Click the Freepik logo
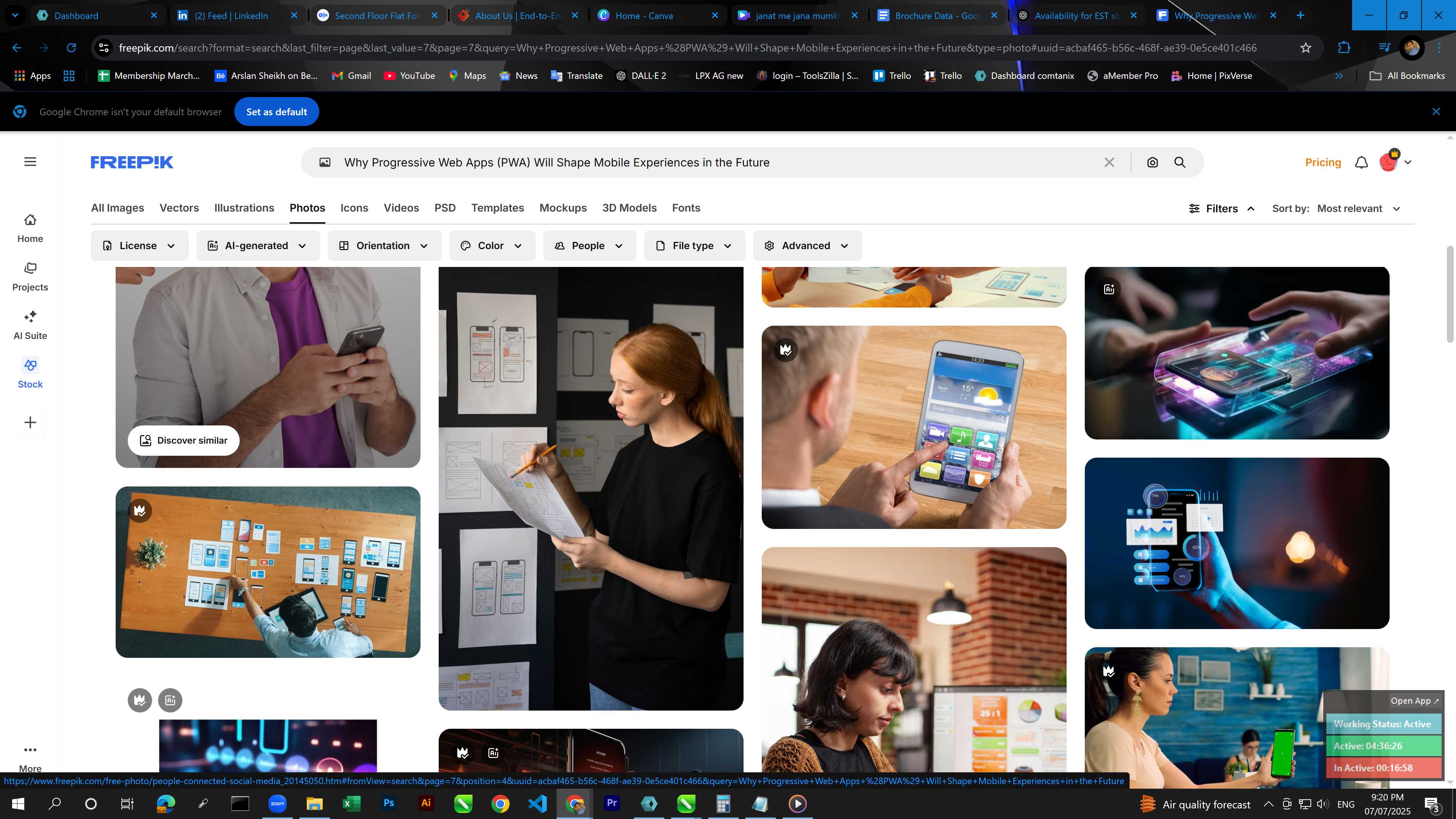 pyautogui.click(x=132, y=162)
